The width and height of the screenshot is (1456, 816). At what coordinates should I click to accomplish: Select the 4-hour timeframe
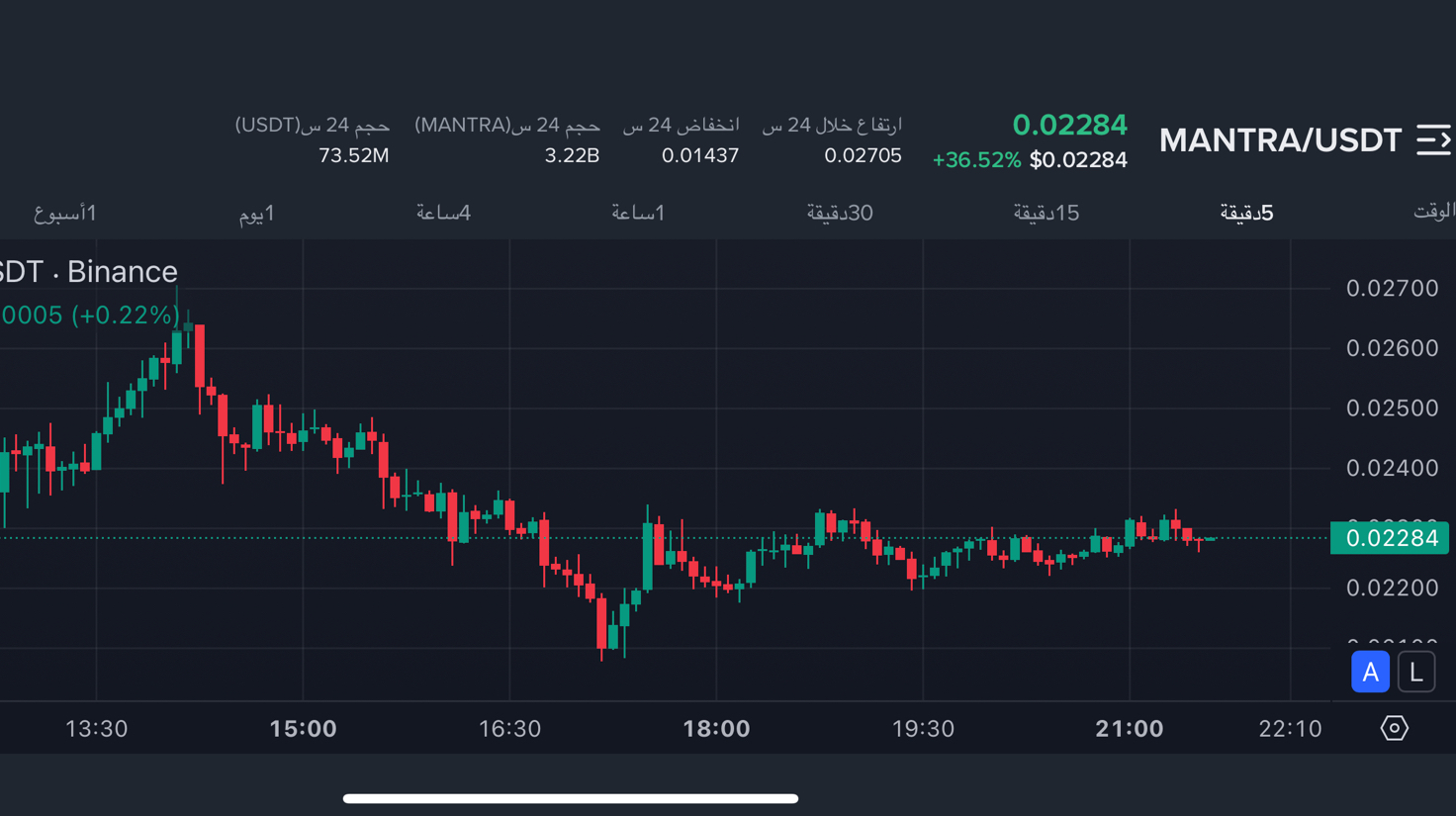[x=443, y=213]
